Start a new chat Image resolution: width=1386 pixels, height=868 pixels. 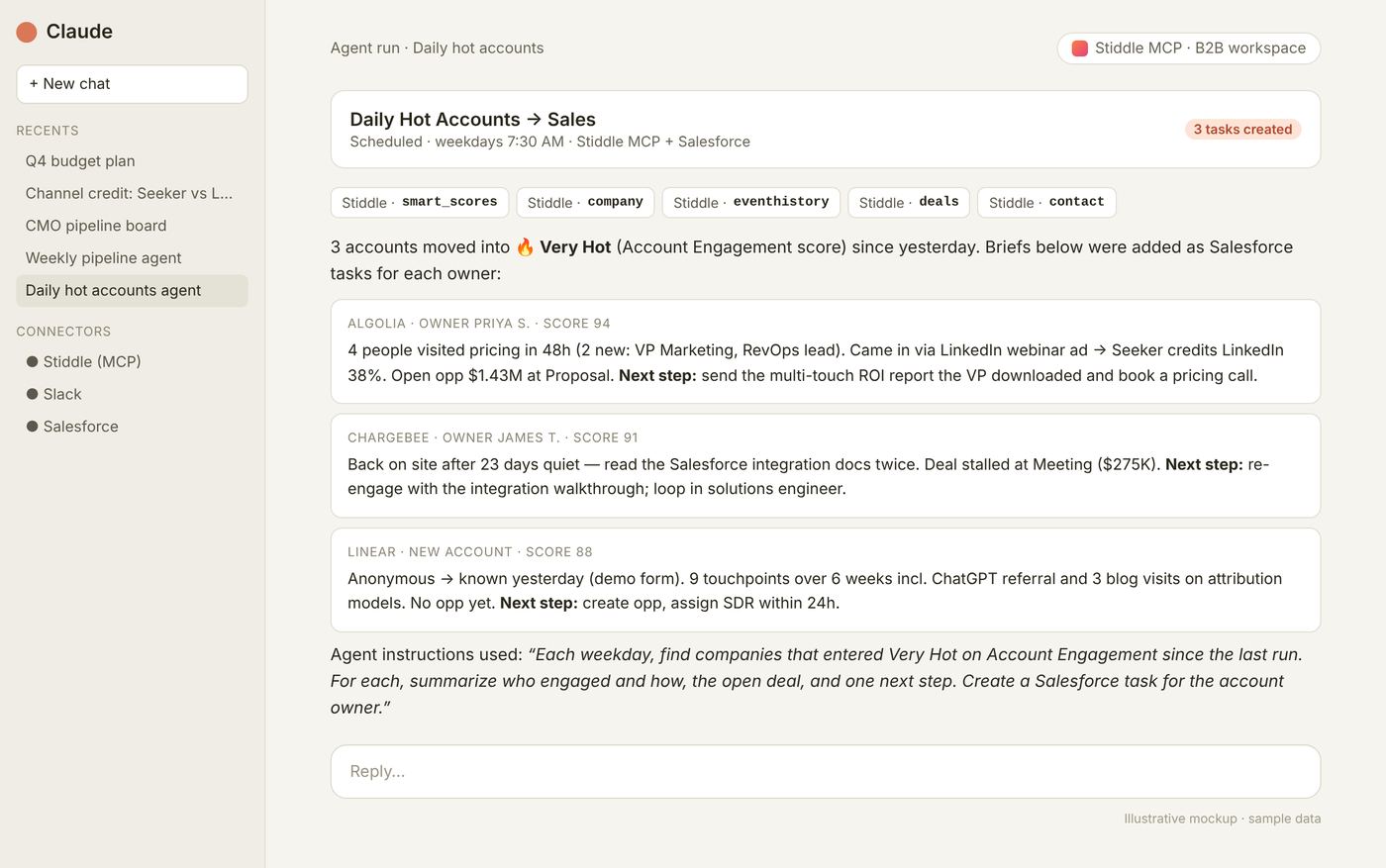click(x=132, y=84)
